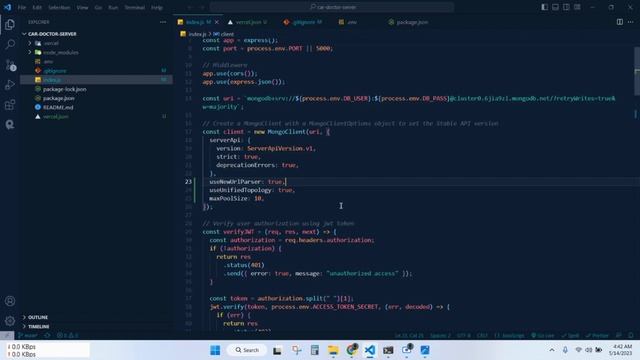
Task: Click the VS Code logo in title bar
Action: coord(7,7)
